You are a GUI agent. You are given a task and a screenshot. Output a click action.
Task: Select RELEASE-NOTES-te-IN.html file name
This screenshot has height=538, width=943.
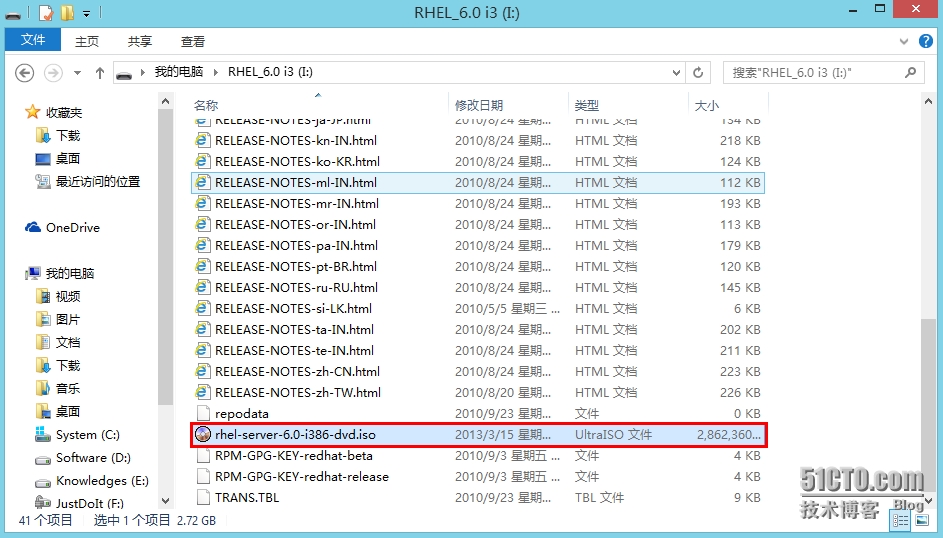tap(295, 350)
